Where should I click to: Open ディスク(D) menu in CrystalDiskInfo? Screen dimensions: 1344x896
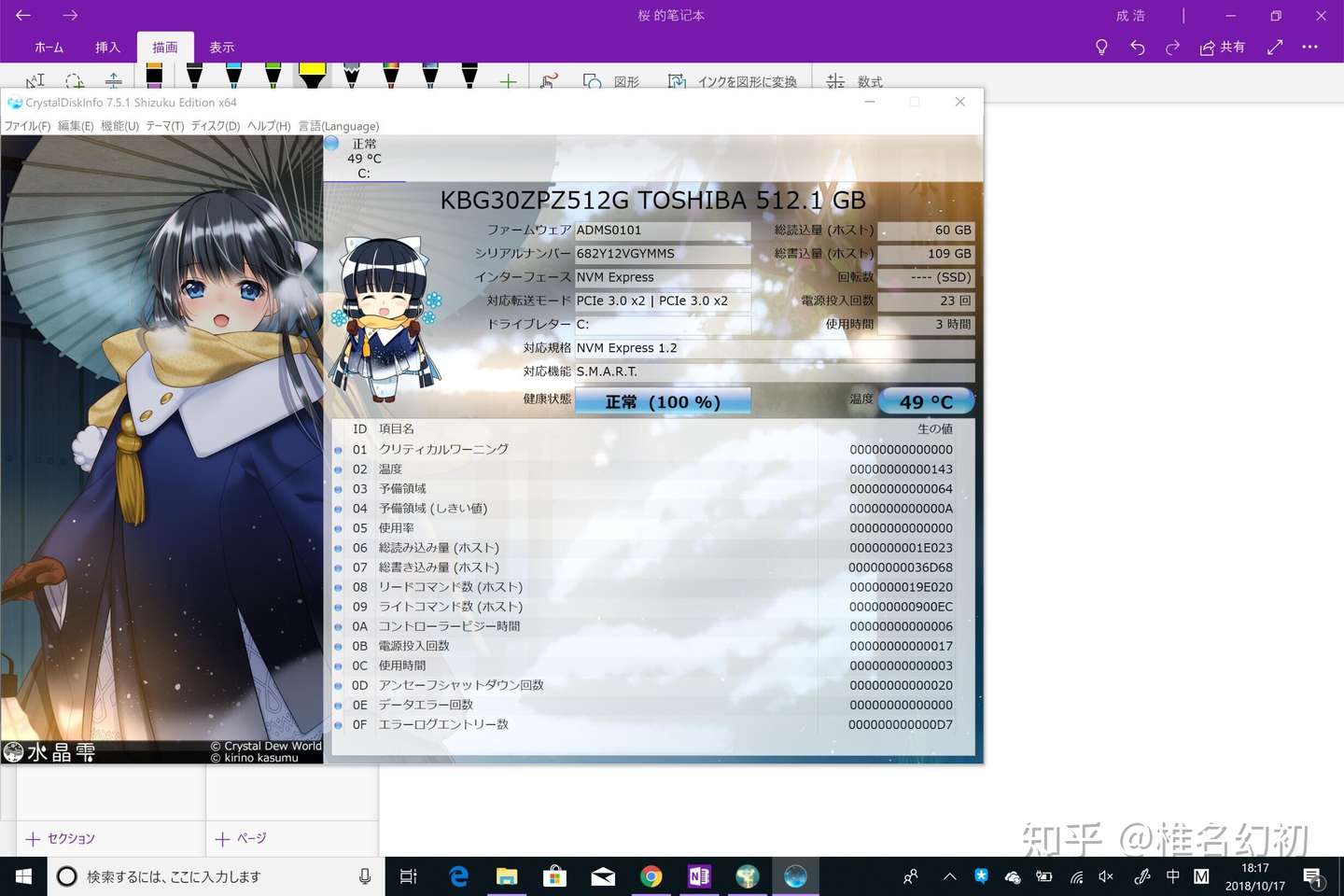[216, 126]
